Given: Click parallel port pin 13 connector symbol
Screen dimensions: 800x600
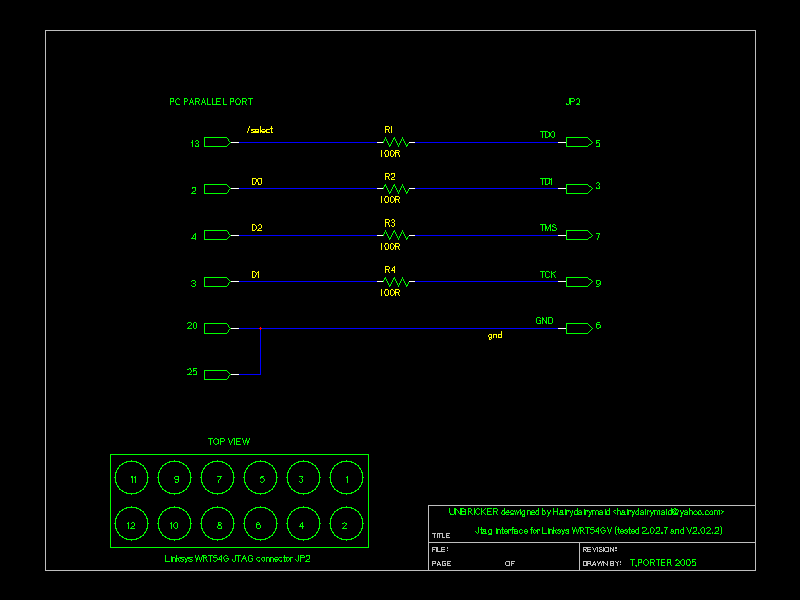Looking at the screenshot, I should coord(220,142).
